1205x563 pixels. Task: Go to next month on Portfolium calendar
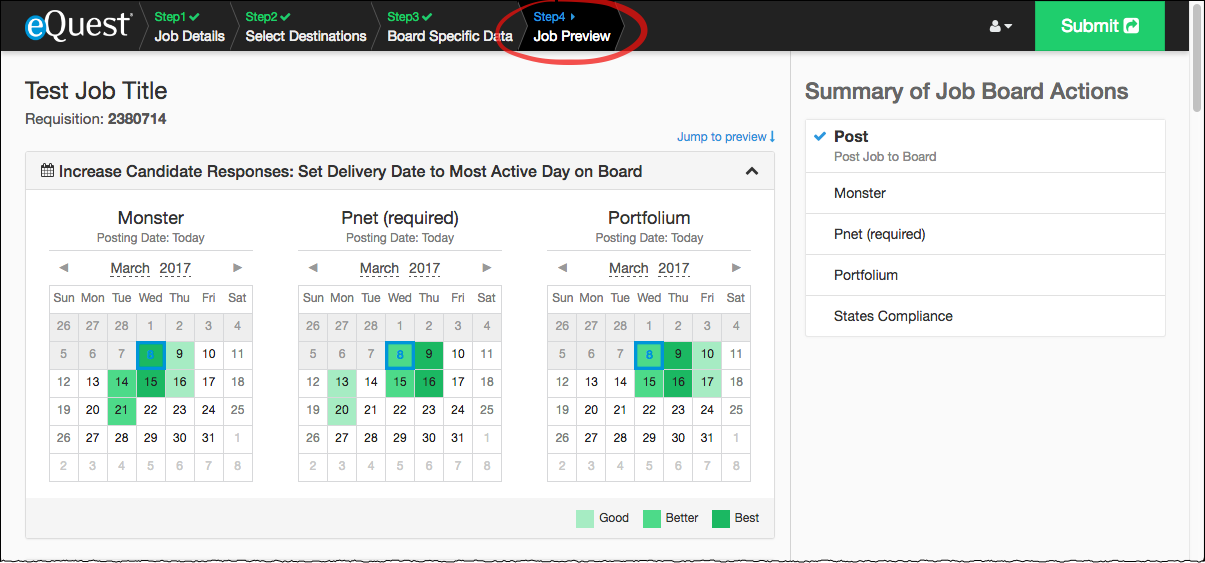(x=736, y=268)
